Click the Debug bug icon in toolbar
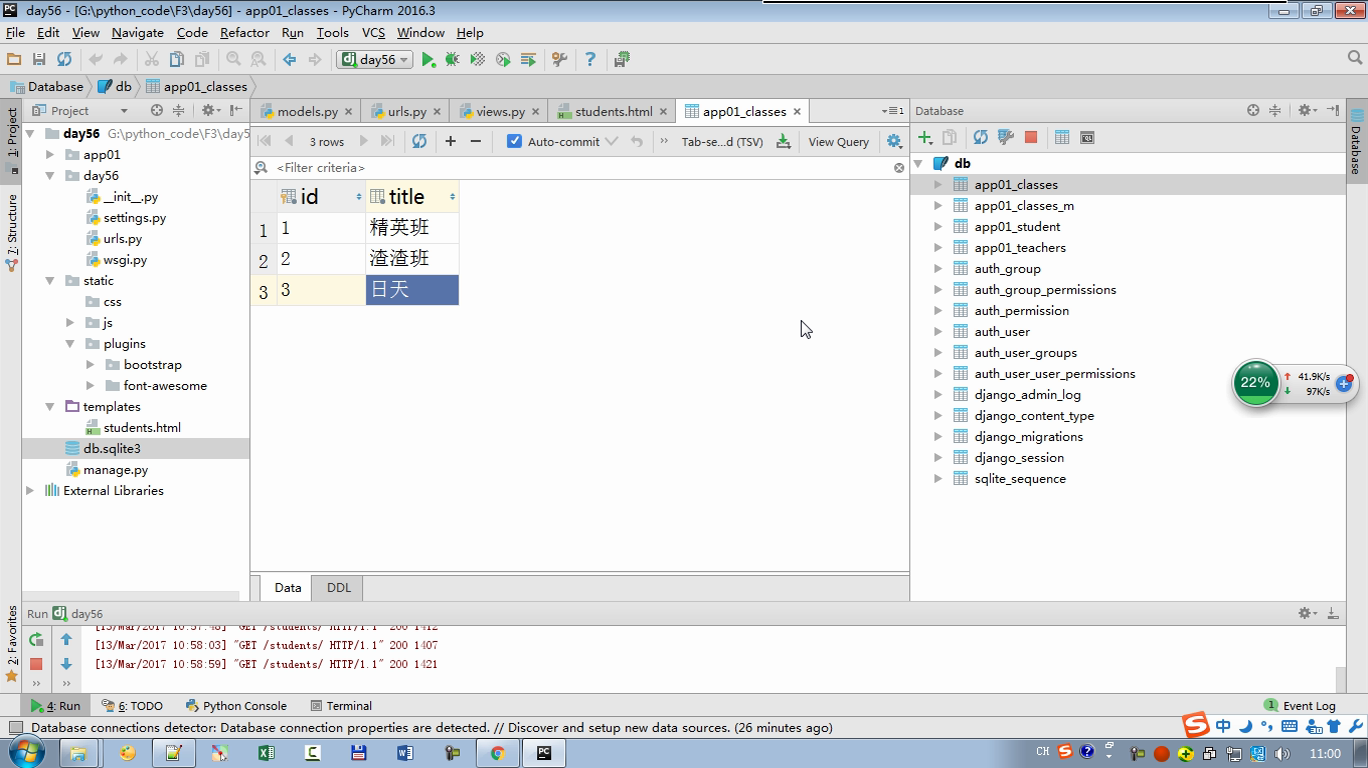Image resolution: width=1368 pixels, height=768 pixels. (453, 60)
